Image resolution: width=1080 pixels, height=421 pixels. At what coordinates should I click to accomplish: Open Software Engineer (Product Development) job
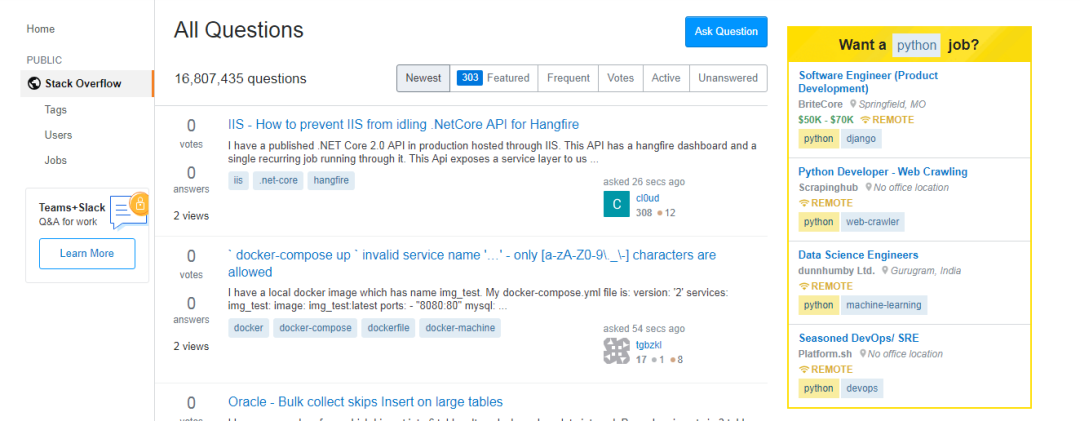pos(868,82)
